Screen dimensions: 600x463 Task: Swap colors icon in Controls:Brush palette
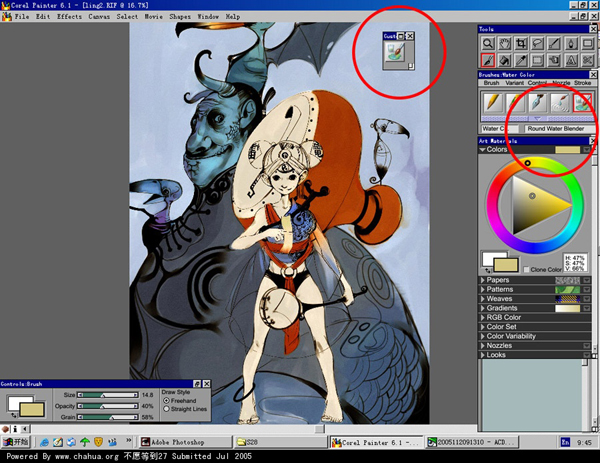(x=14, y=415)
